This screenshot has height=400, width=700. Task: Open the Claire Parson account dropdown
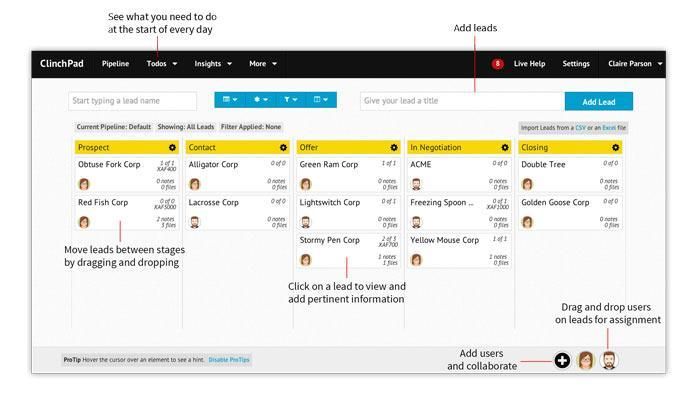pos(635,64)
